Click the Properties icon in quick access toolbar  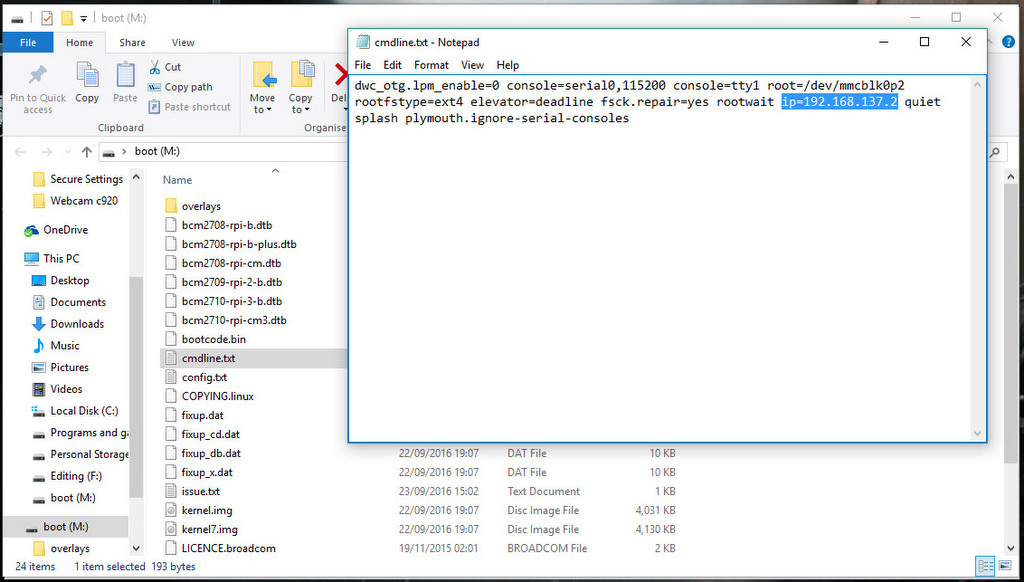(46, 18)
